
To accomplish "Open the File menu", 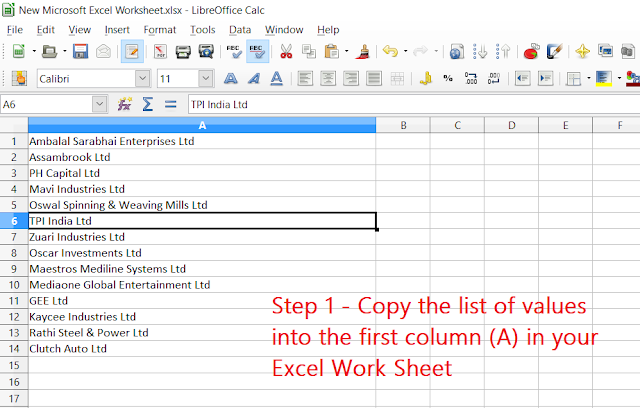I will tap(15, 30).
